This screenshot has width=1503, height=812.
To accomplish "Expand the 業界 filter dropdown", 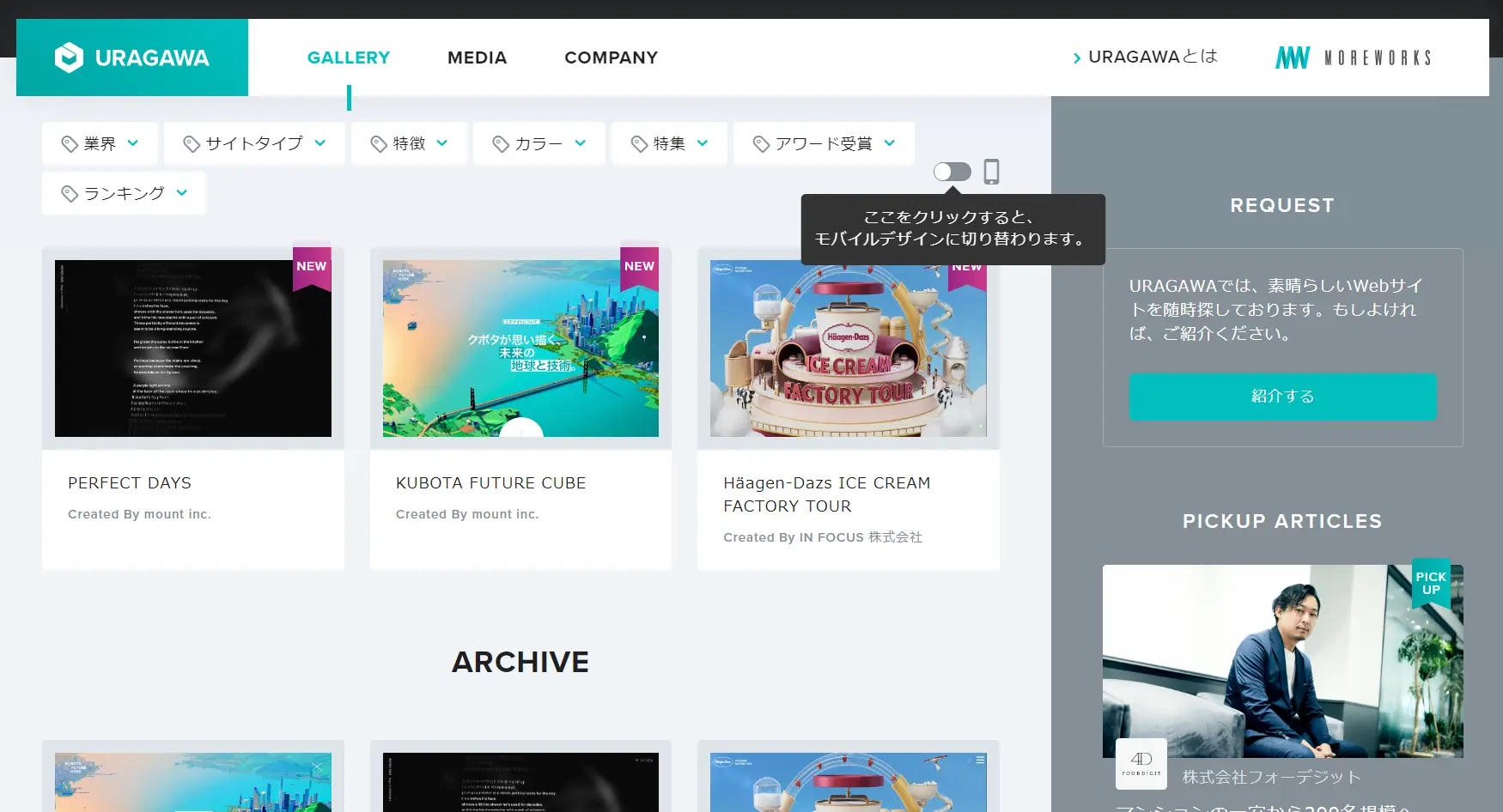I will [100, 143].
